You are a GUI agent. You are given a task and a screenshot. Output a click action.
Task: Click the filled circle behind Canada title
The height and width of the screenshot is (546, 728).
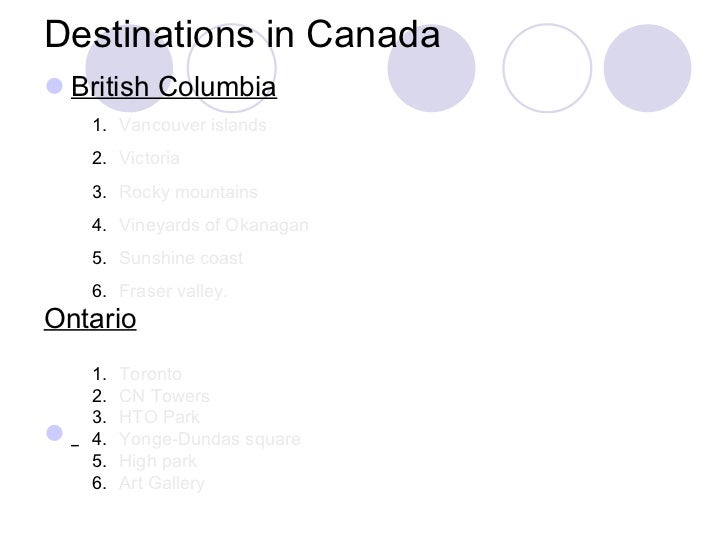pyautogui.click(x=431, y=68)
